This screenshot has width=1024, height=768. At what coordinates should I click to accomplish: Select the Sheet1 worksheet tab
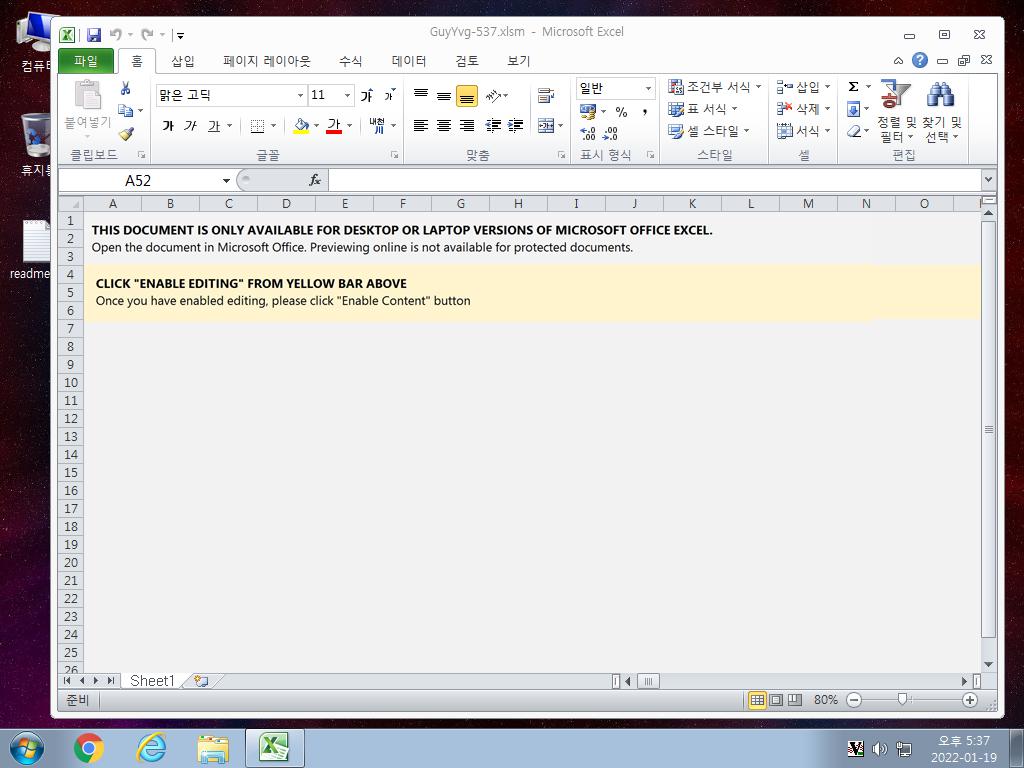click(152, 681)
